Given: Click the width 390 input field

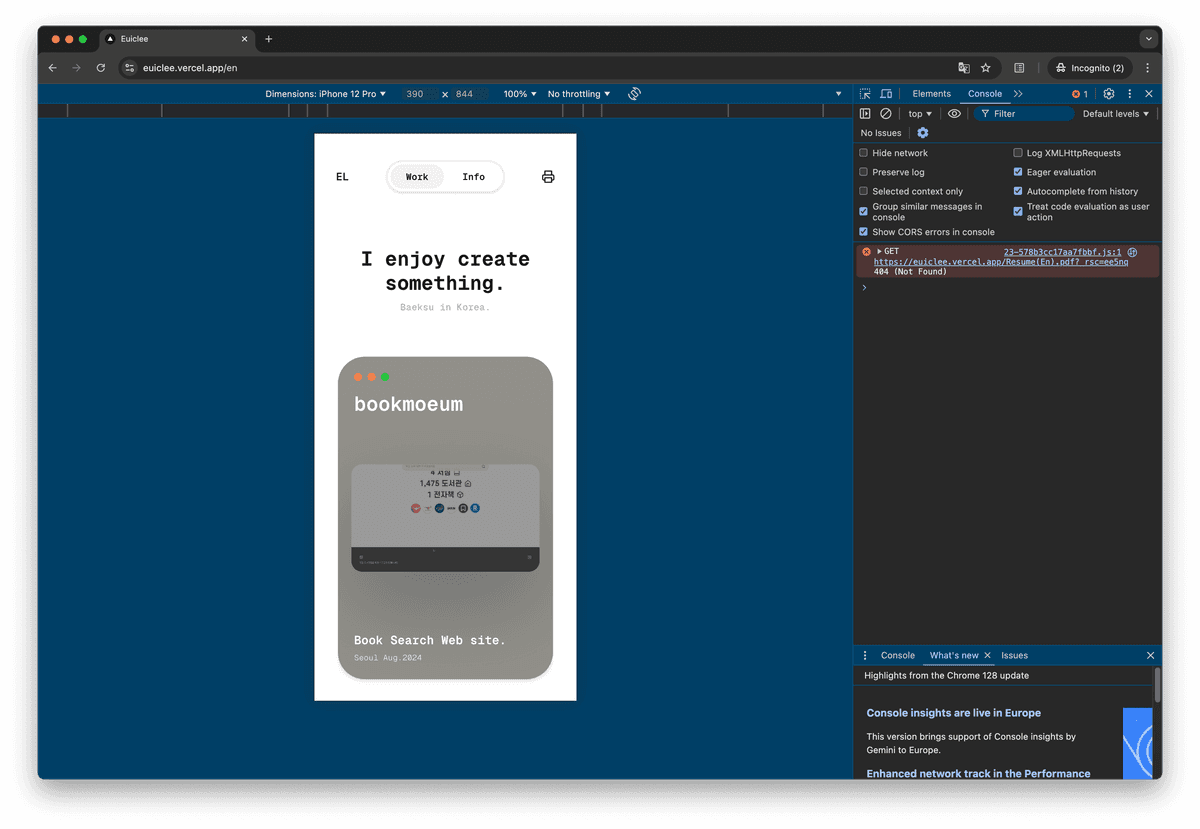Looking at the screenshot, I should tap(415, 94).
